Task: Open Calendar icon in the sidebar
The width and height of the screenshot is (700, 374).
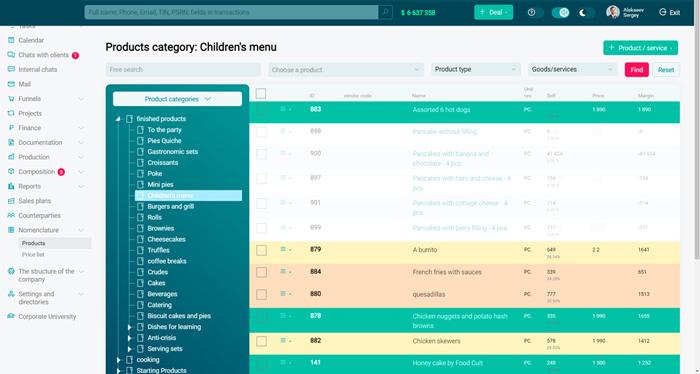Action: (11, 40)
